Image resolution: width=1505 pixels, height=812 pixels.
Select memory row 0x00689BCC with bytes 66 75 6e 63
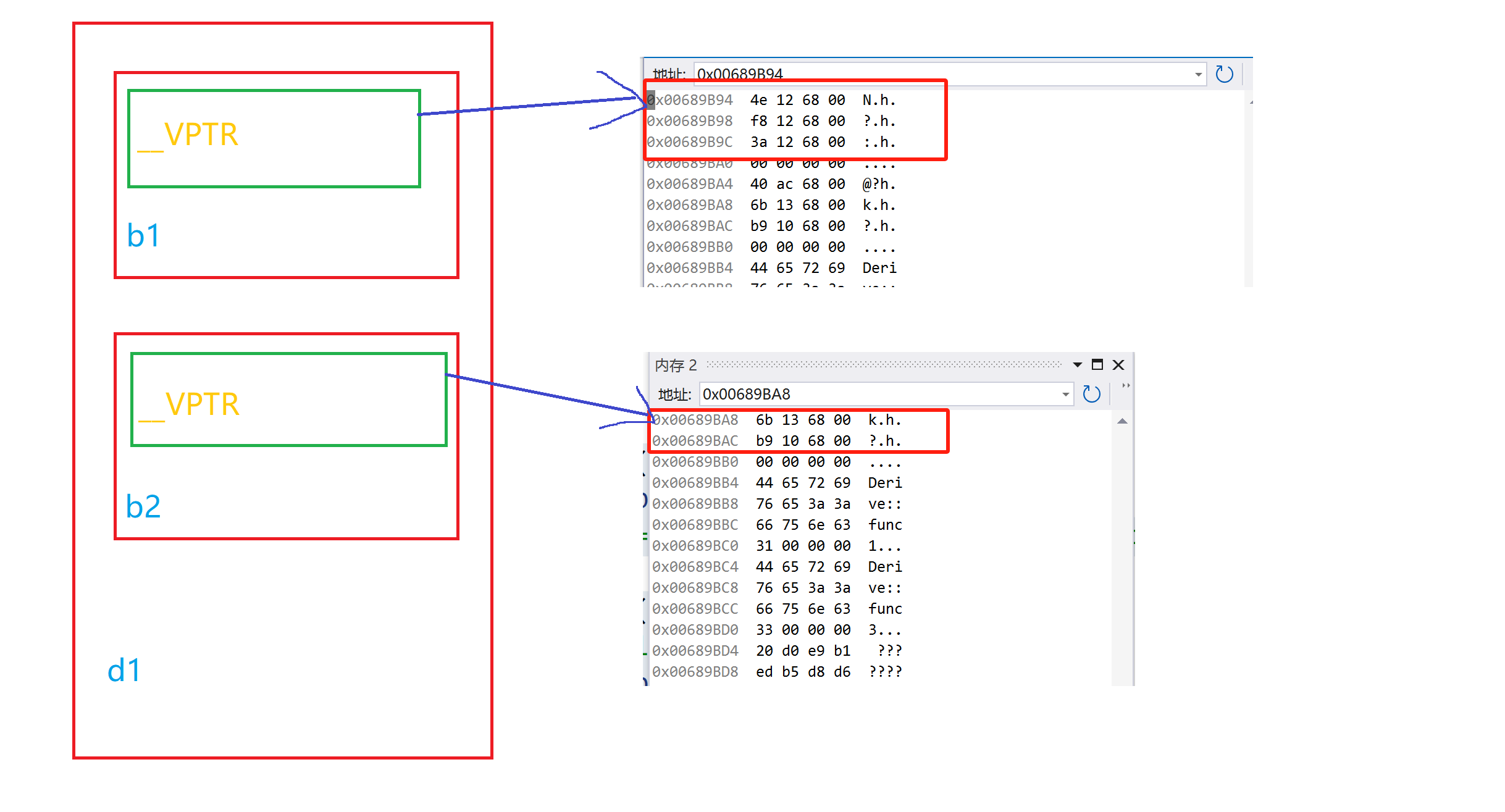[x=777, y=609]
